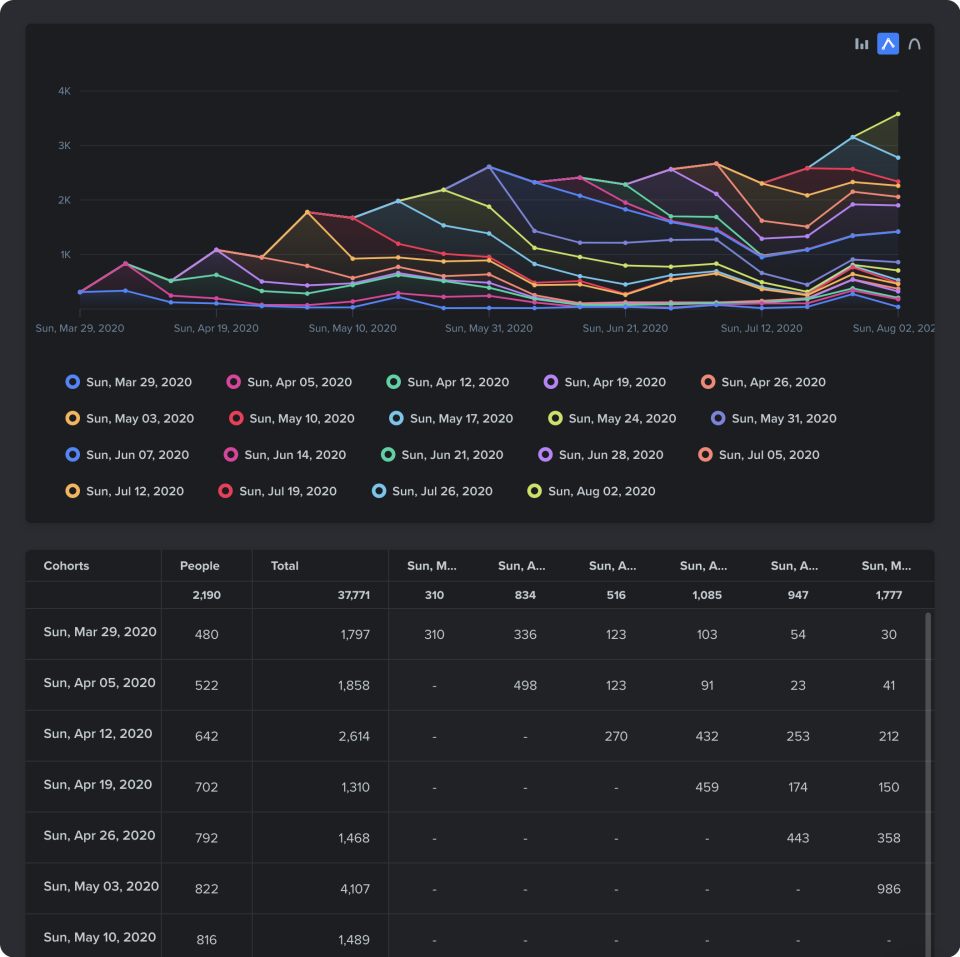960x957 pixels.
Task: Switch to the smoothed curve chart icon
Action: coord(913,43)
